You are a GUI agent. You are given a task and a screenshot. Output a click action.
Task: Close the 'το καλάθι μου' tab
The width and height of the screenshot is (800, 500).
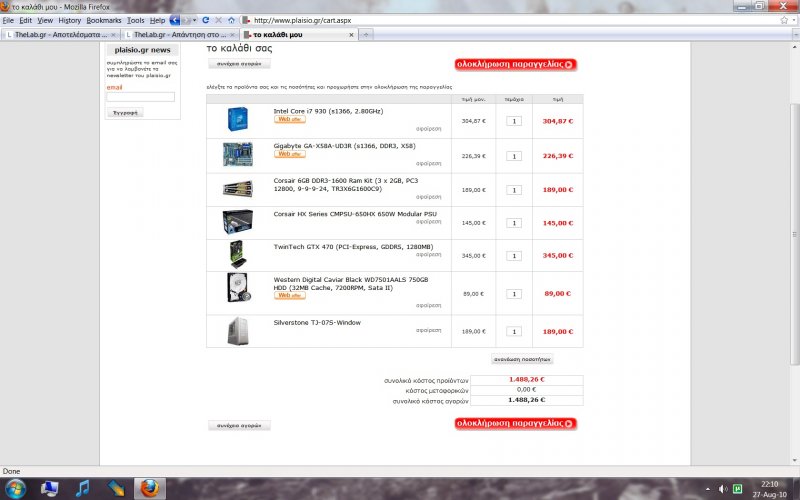coord(351,35)
